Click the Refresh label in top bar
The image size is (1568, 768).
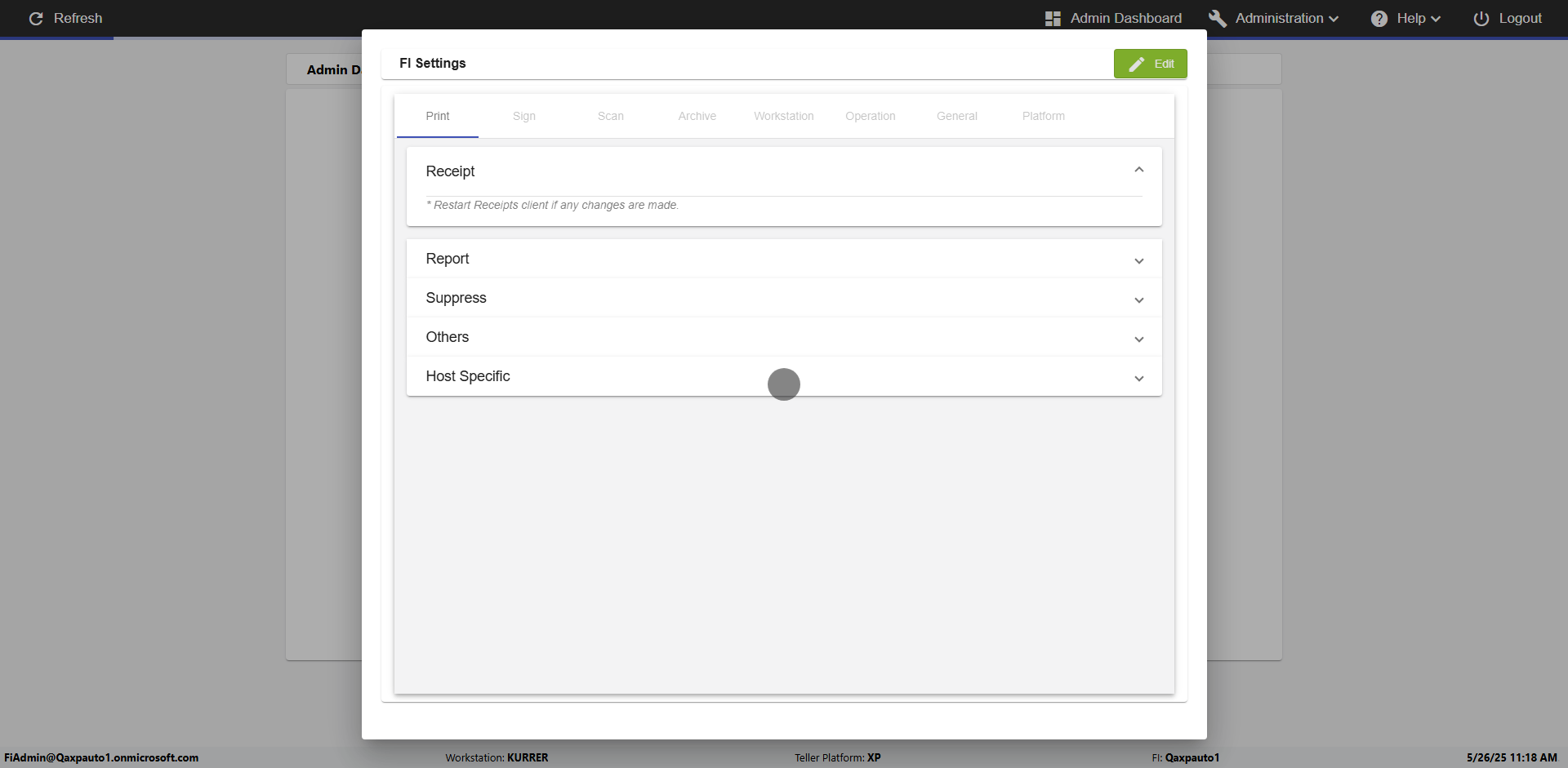coord(78,18)
